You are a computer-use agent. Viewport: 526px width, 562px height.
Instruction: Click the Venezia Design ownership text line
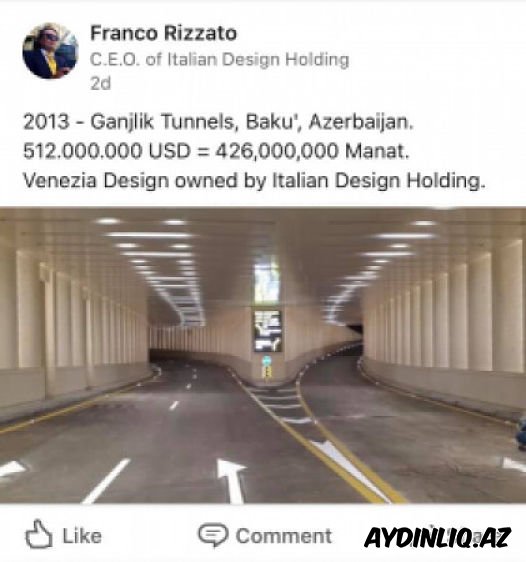(254, 180)
